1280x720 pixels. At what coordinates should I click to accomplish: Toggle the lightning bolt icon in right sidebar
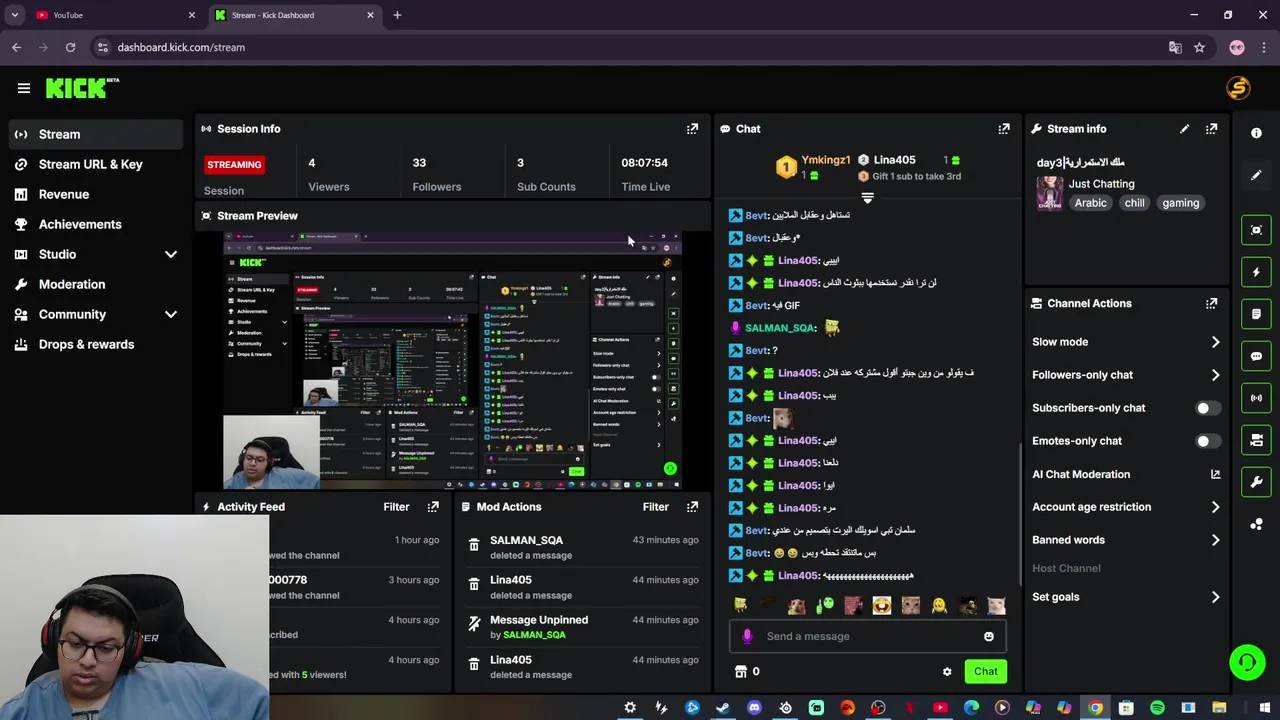(1256, 272)
